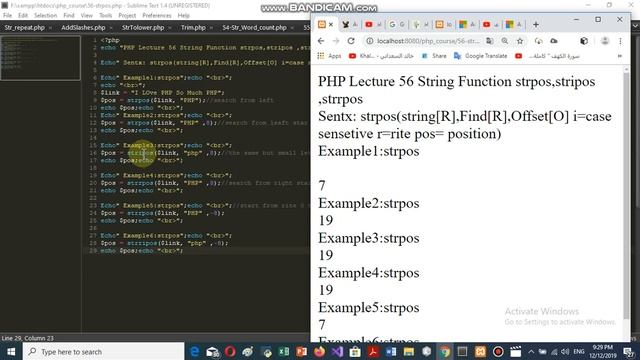Open the Preferences menu in Sublime Text
This screenshot has height=360, width=640.
(157, 16)
